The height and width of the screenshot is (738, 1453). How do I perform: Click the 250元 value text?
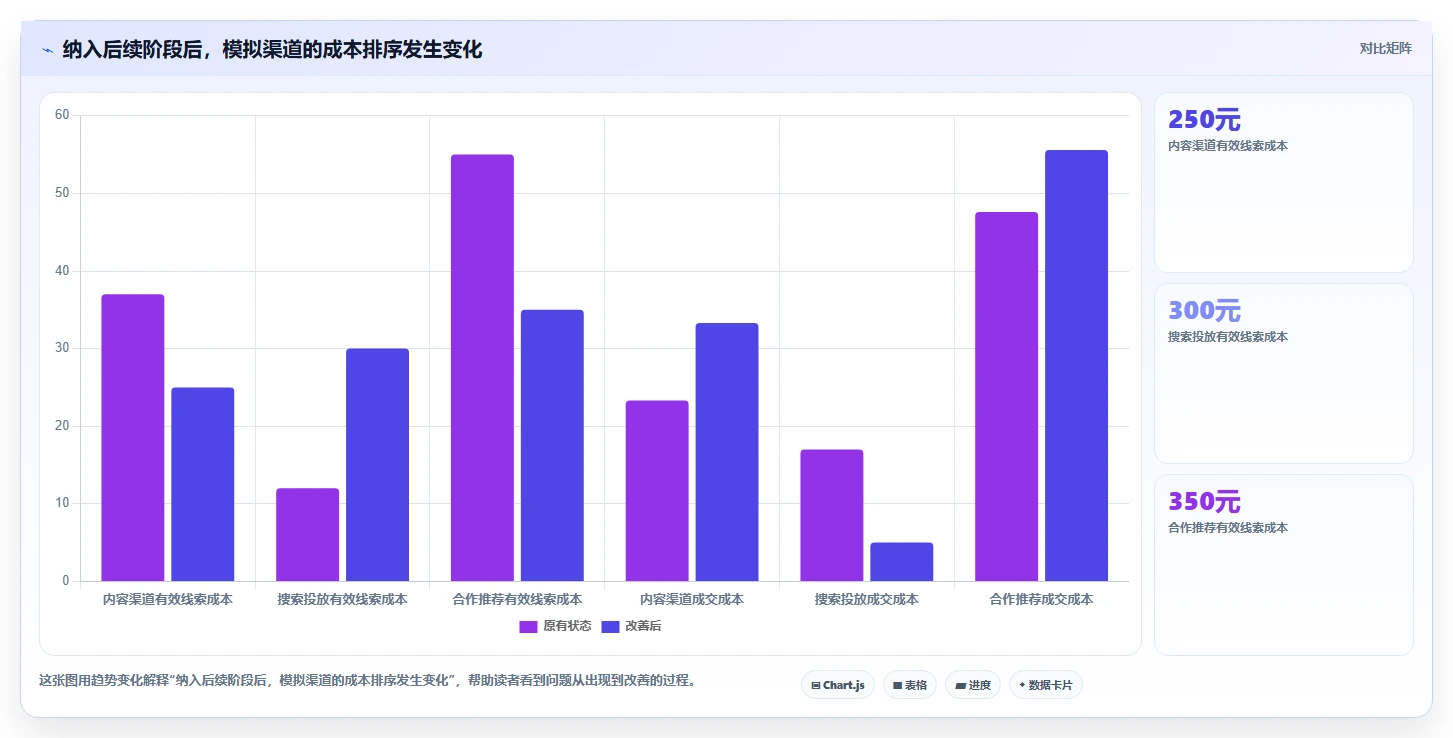coord(1204,120)
